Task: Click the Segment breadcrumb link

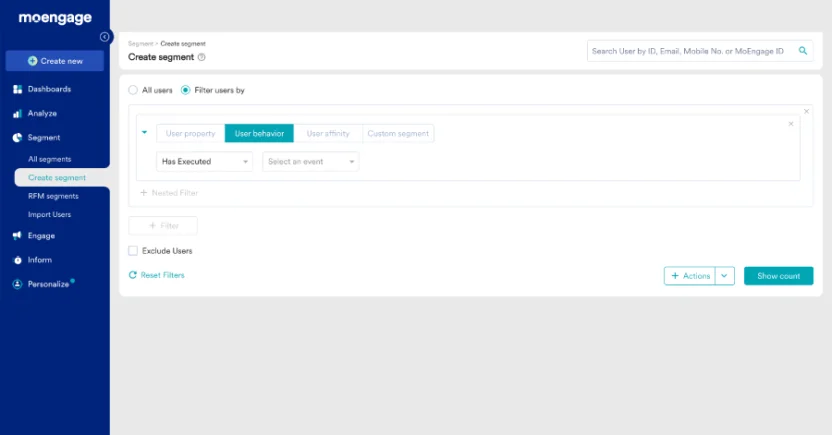Action: point(140,44)
